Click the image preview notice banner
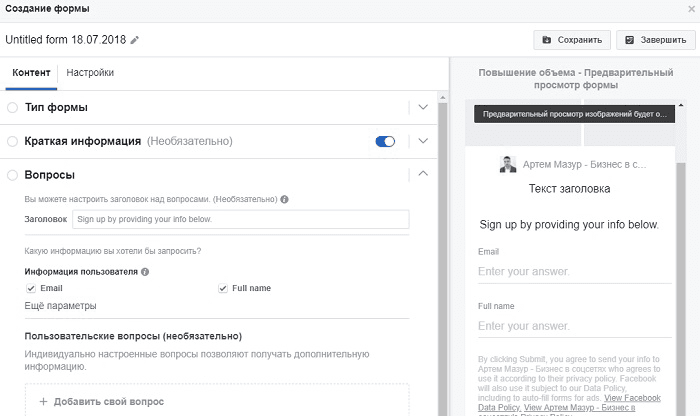Image resolution: width=700 pixels, height=416 pixels. 574,114
